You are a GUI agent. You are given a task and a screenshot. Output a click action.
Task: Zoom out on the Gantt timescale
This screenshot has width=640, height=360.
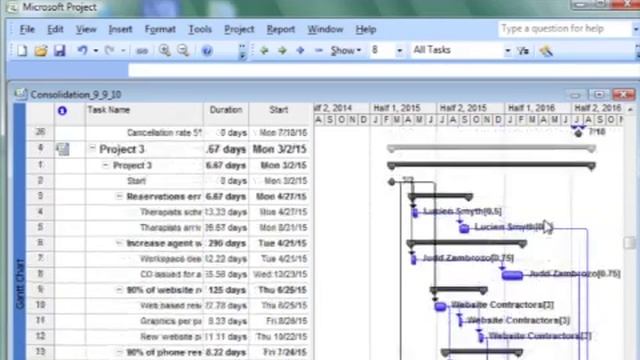tap(183, 51)
